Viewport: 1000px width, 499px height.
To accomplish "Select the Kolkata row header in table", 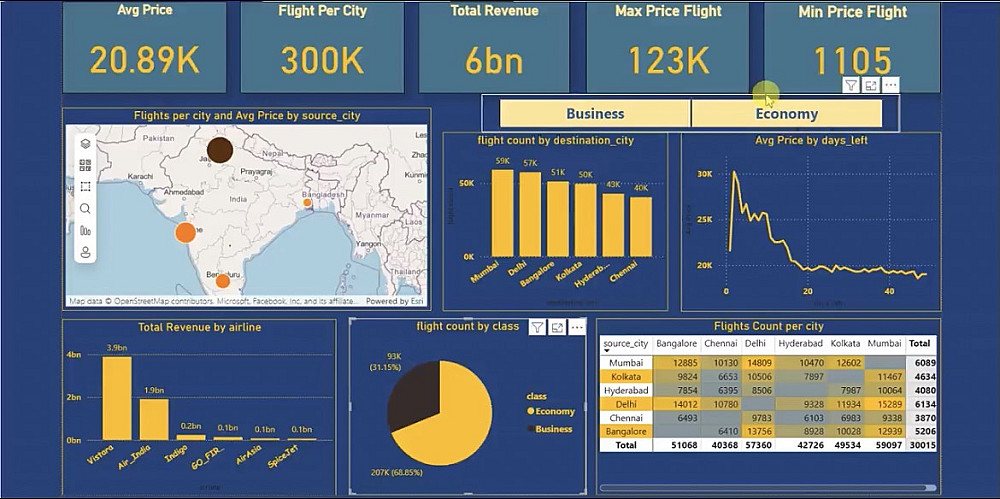I will 626,376.
